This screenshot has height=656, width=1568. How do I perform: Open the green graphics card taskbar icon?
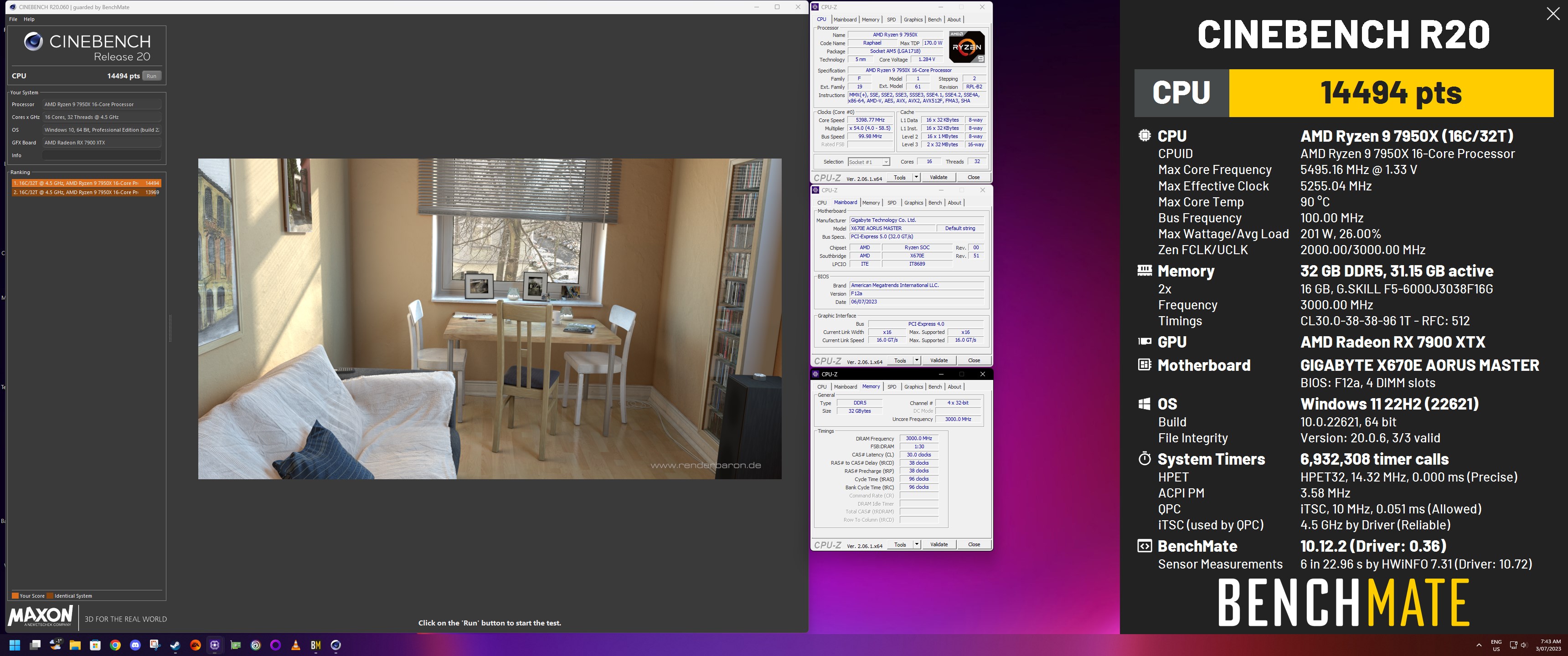[236, 645]
